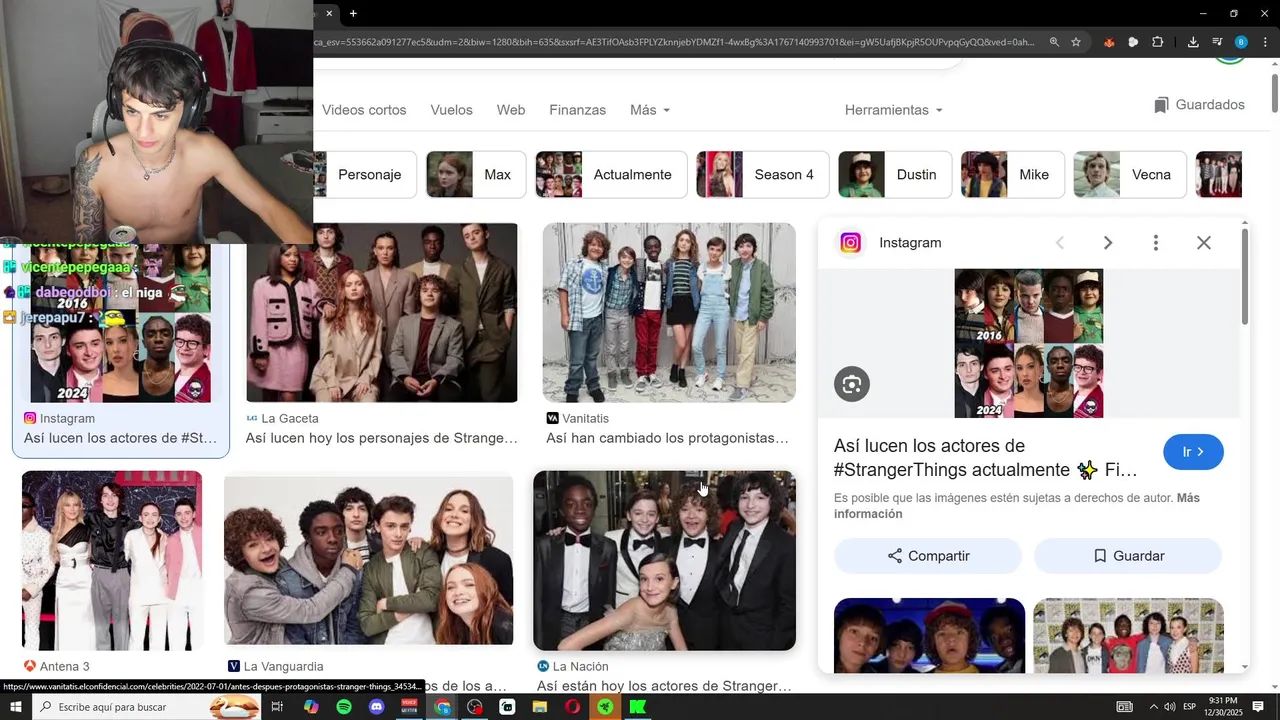The height and width of the screenshot is (720, 1280).
Task: Open the MetaMask fox extension
Action: [1109, 42]
